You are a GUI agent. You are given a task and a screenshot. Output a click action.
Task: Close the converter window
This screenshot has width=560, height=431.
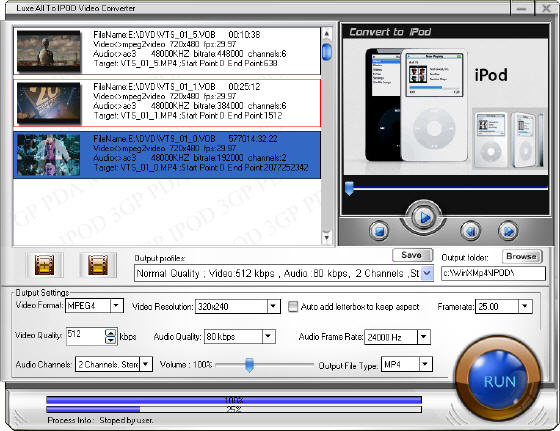(x=546, y=9)
